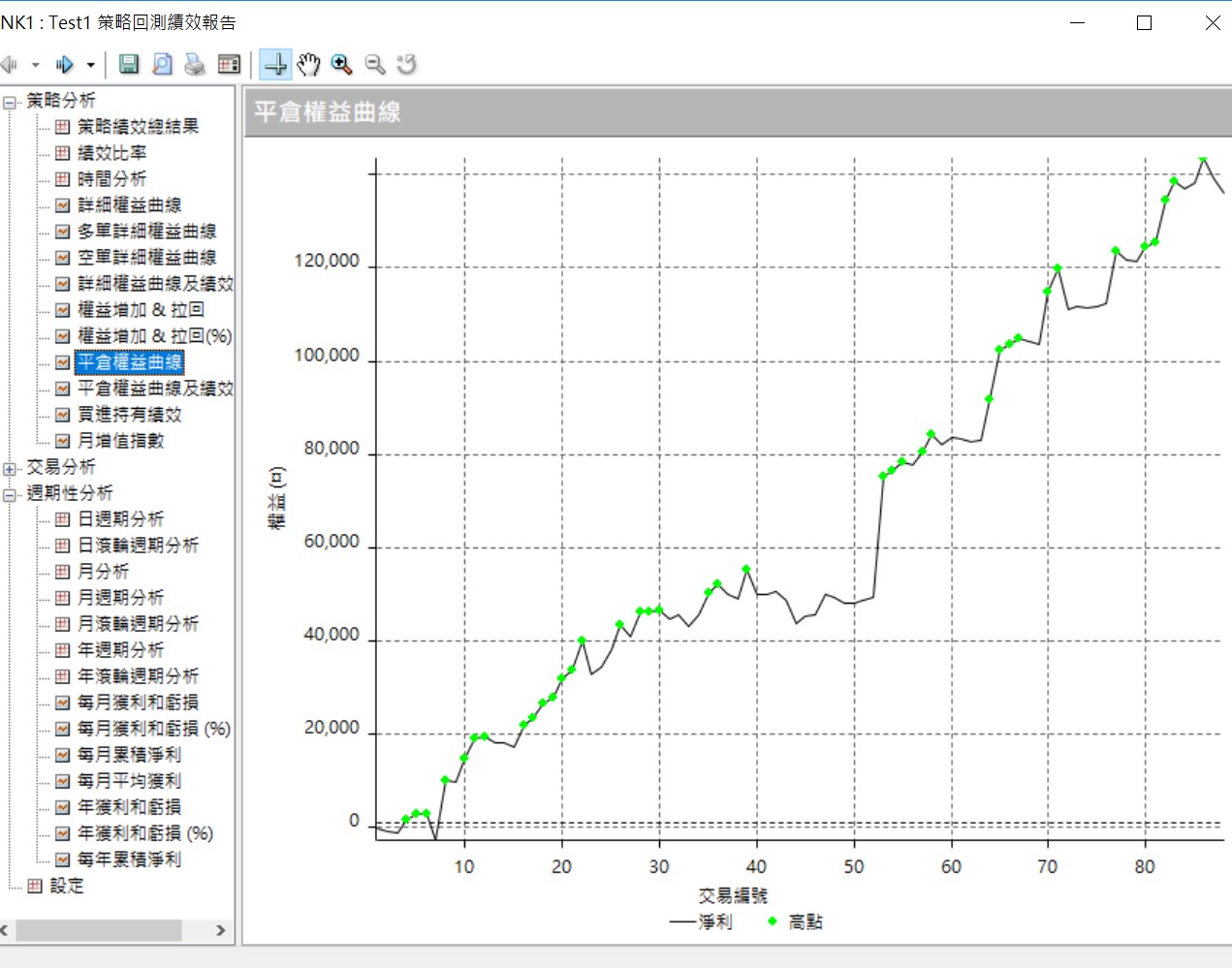
Task: Show the 年獲利和虧損 chart
Action: [130, 806]
